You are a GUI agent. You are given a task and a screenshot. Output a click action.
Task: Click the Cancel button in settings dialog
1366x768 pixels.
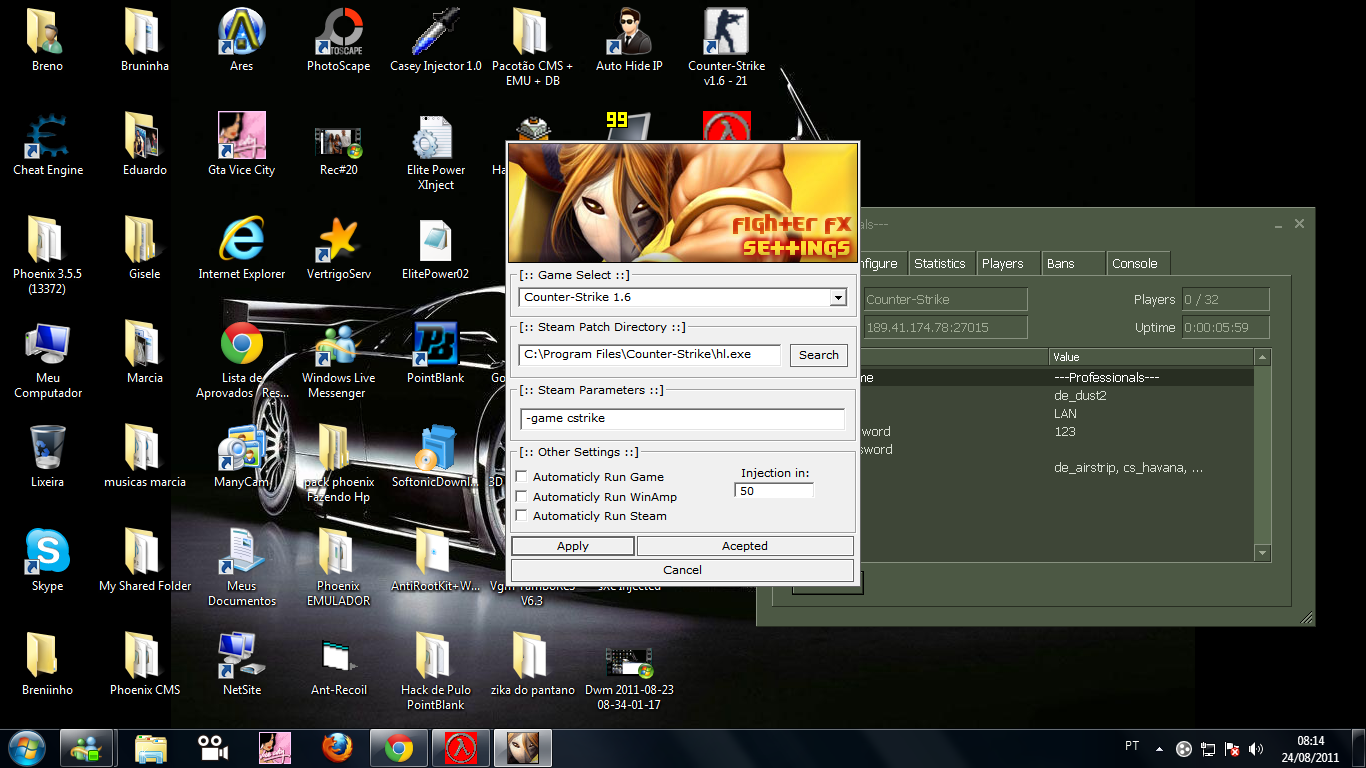point(682,570)
